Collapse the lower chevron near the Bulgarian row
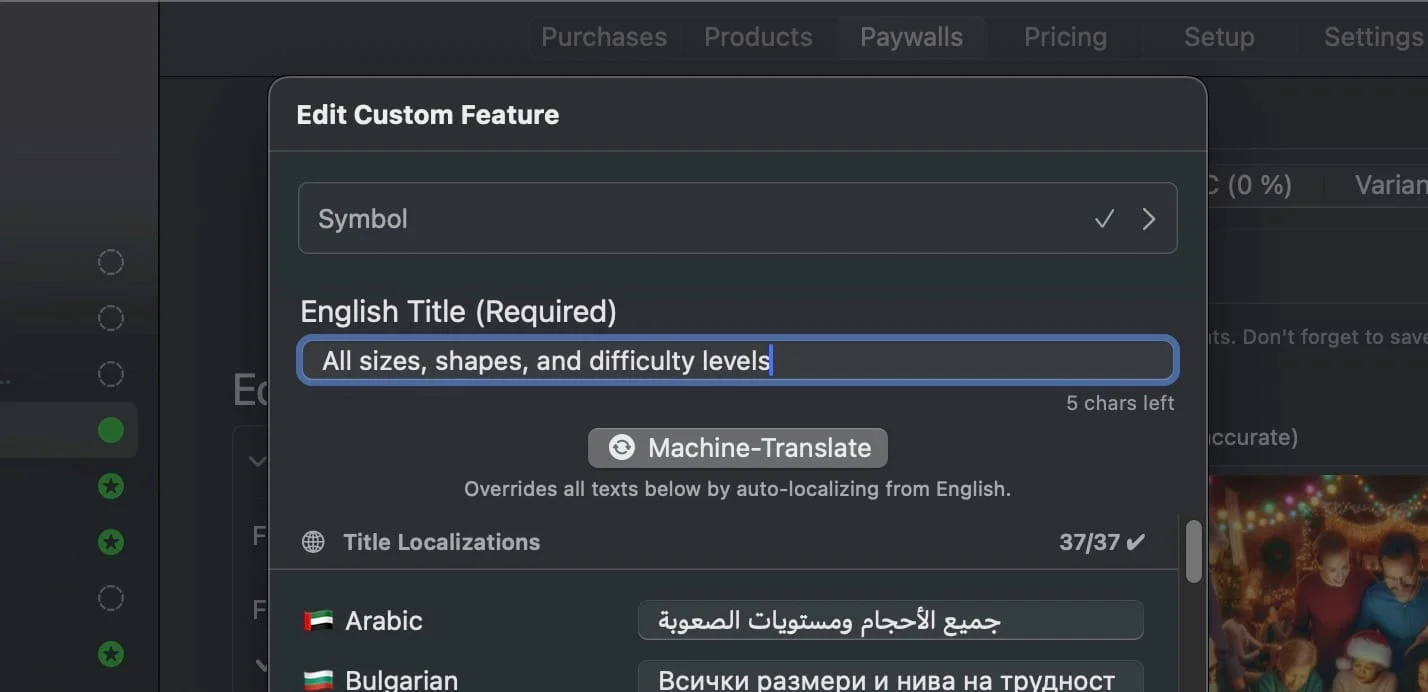The image size is (1428, 692). (260, 665)
